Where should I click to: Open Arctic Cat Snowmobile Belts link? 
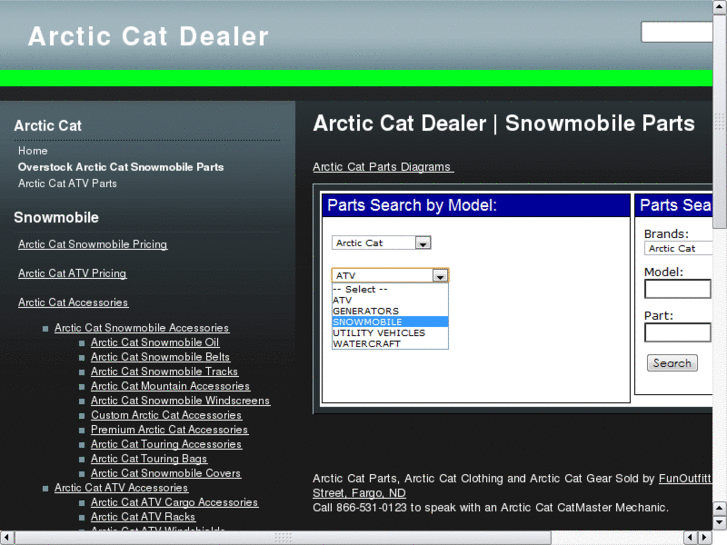160,357
